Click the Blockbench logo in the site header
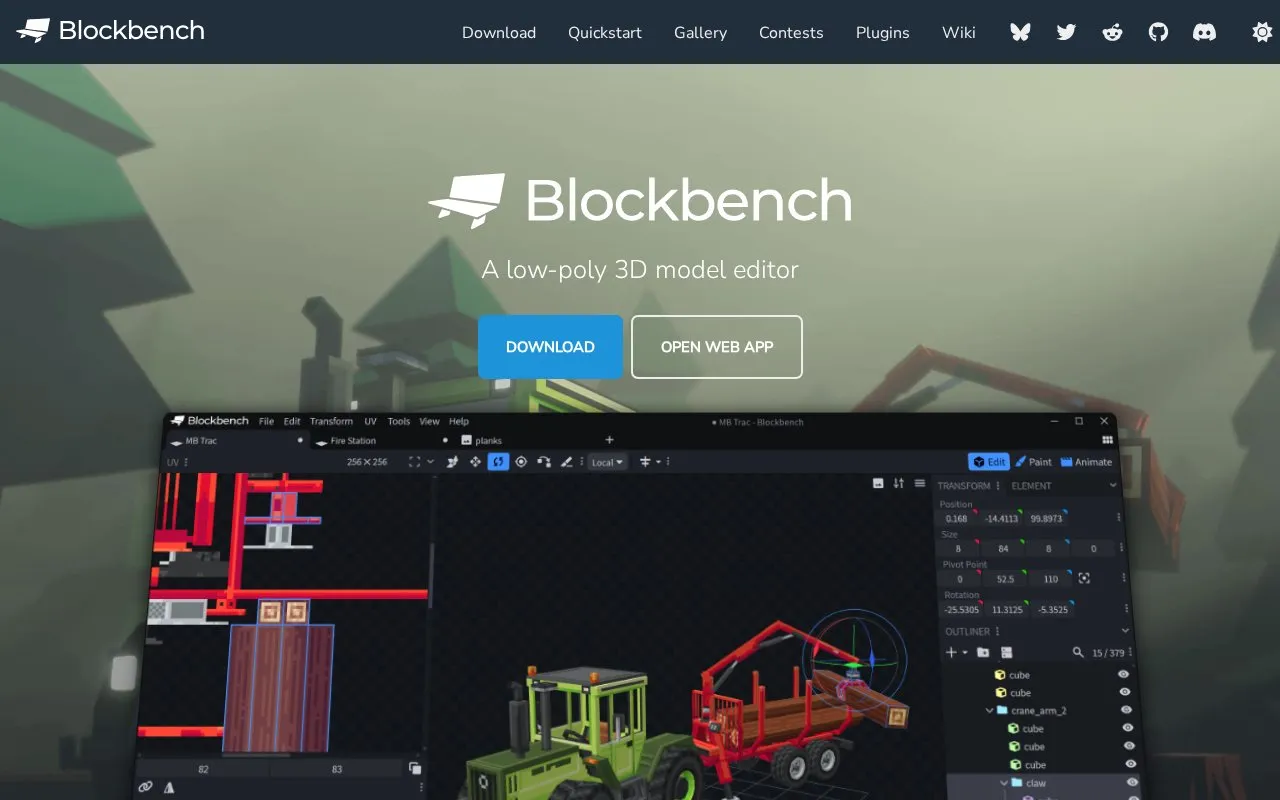1280x800 pixels. tap(111, 31)
